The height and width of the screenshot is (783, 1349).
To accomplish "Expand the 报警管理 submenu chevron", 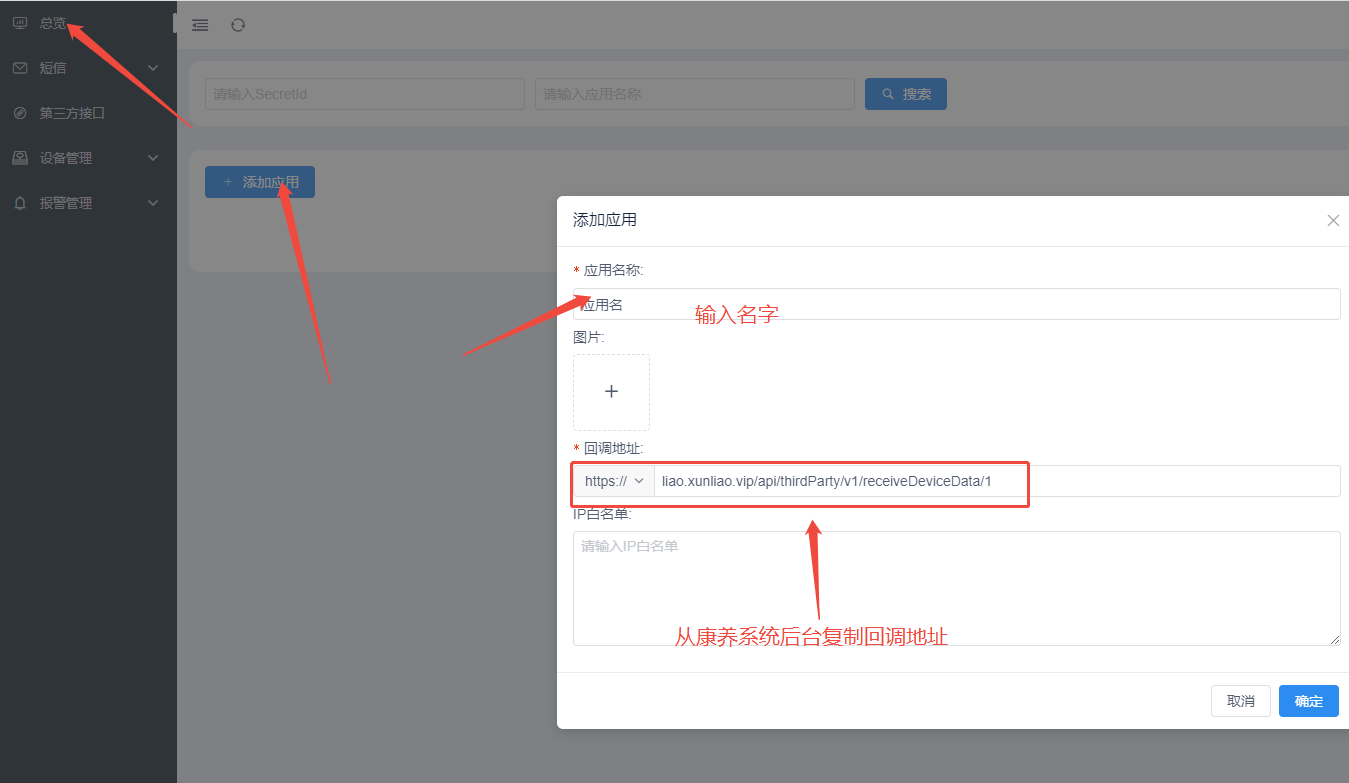I will click(153, 203).
